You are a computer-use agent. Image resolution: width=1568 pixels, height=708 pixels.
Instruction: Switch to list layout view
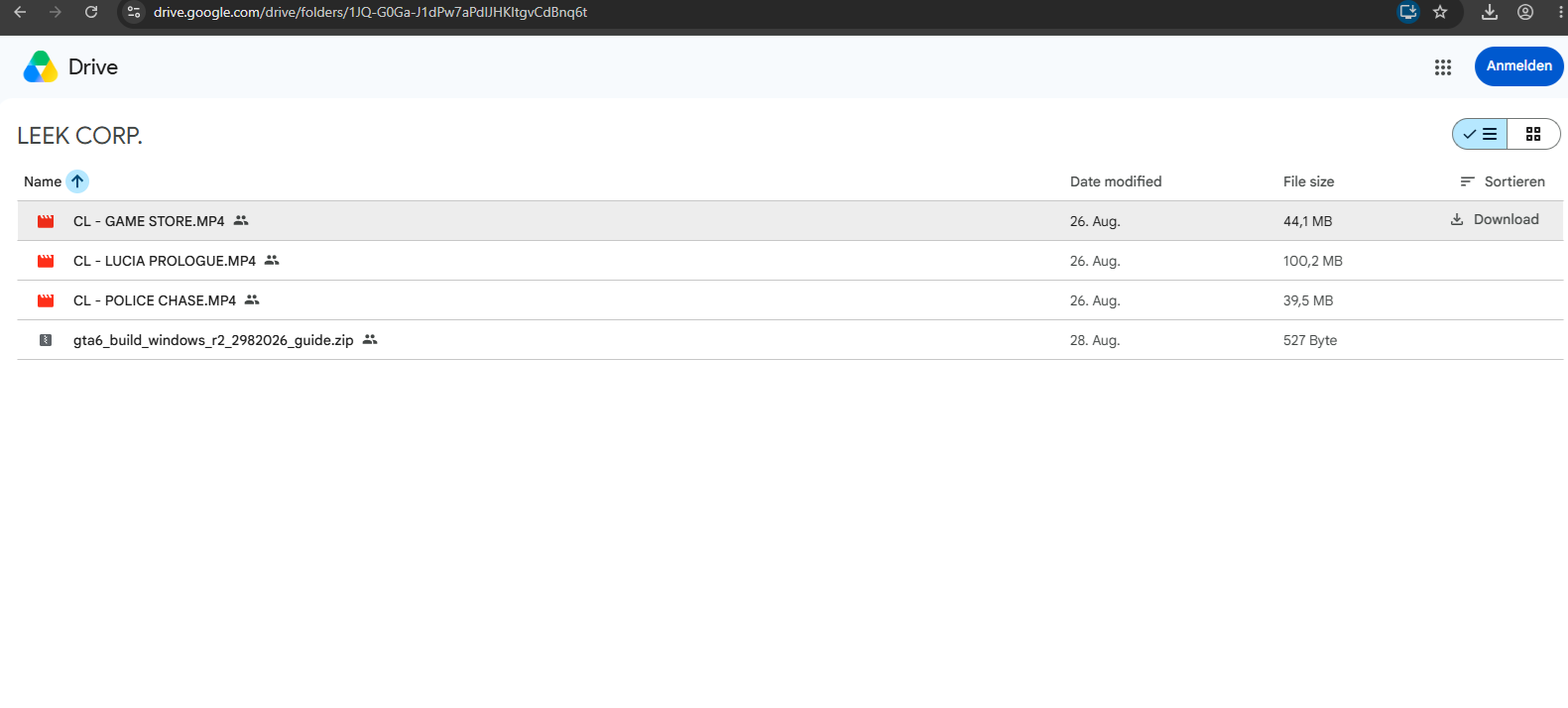1480,134
